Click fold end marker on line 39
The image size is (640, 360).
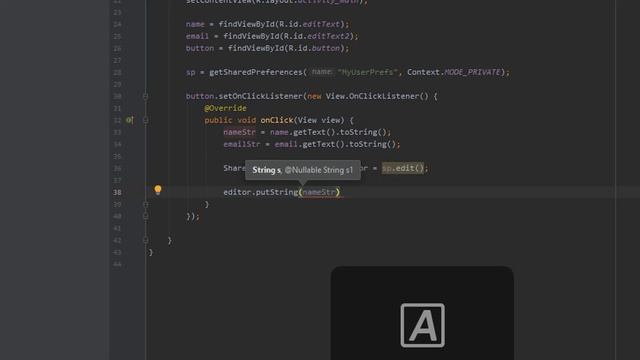[x=145, y=204]
